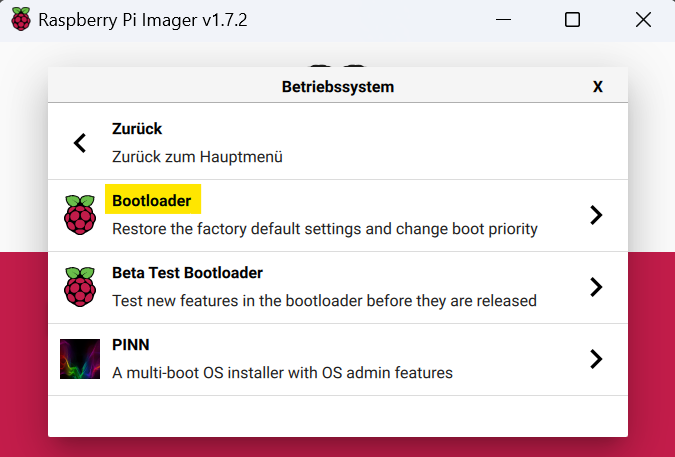
Task: Select the Beta Test Bootloader title
Action: (187, 273)
